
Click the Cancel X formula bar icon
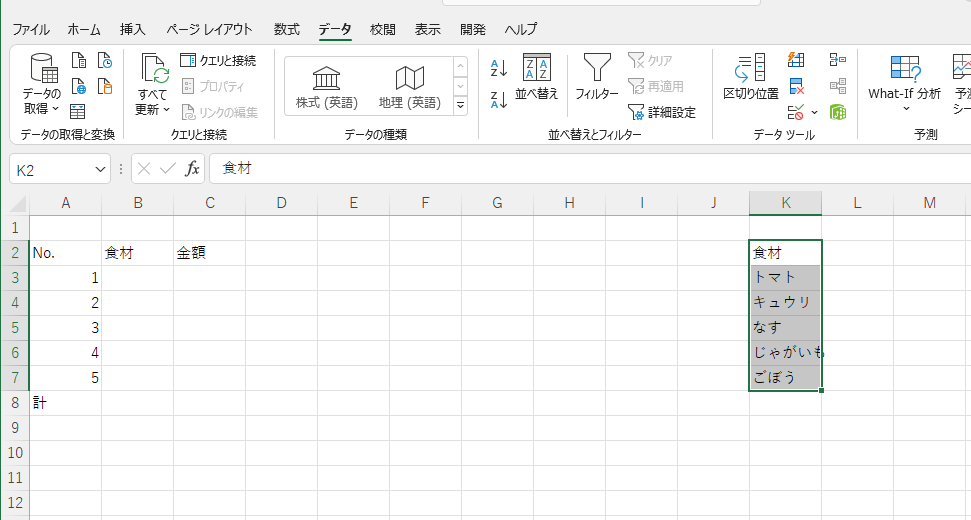144,169
